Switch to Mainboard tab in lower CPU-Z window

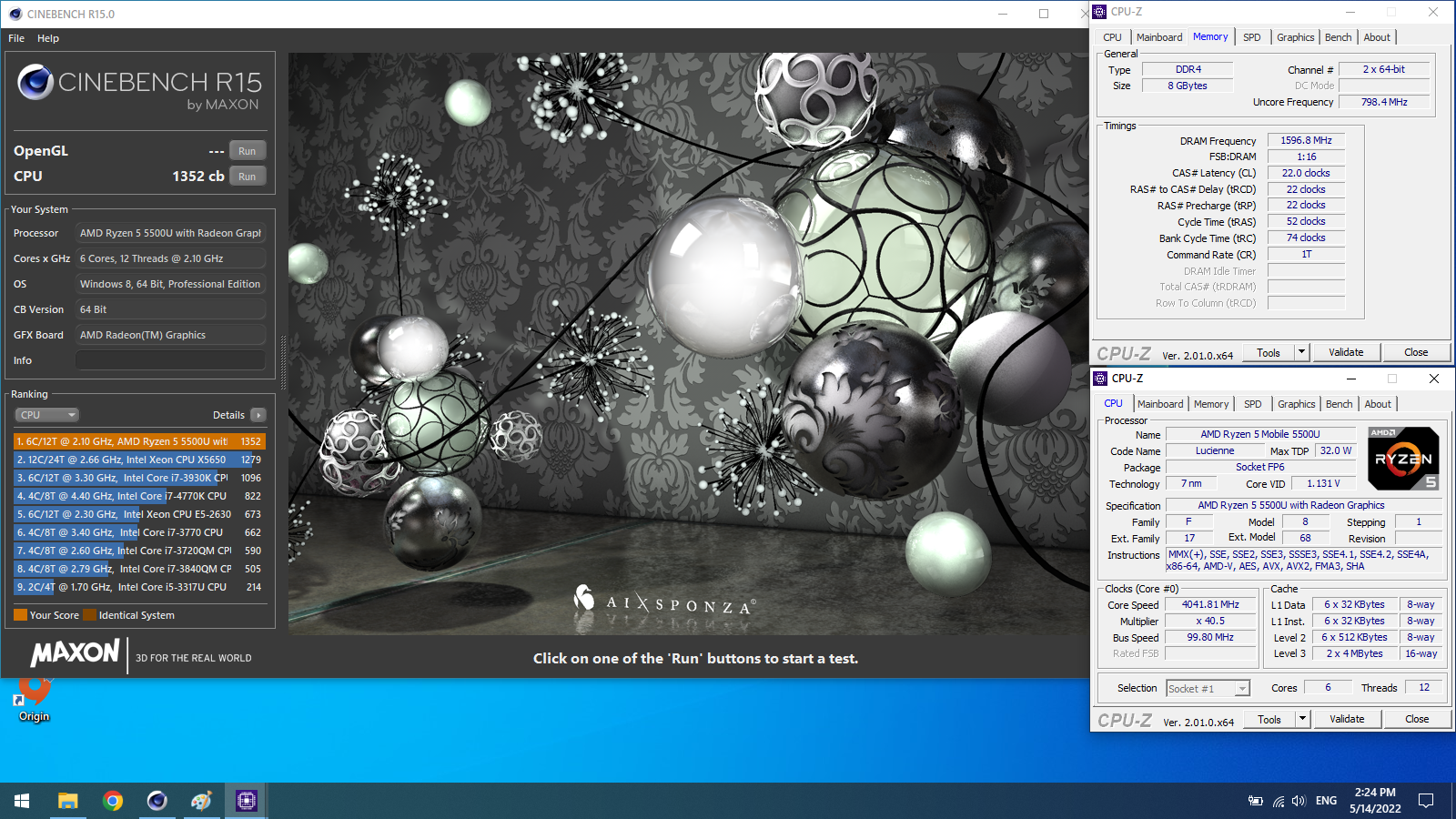[1160, 404]
